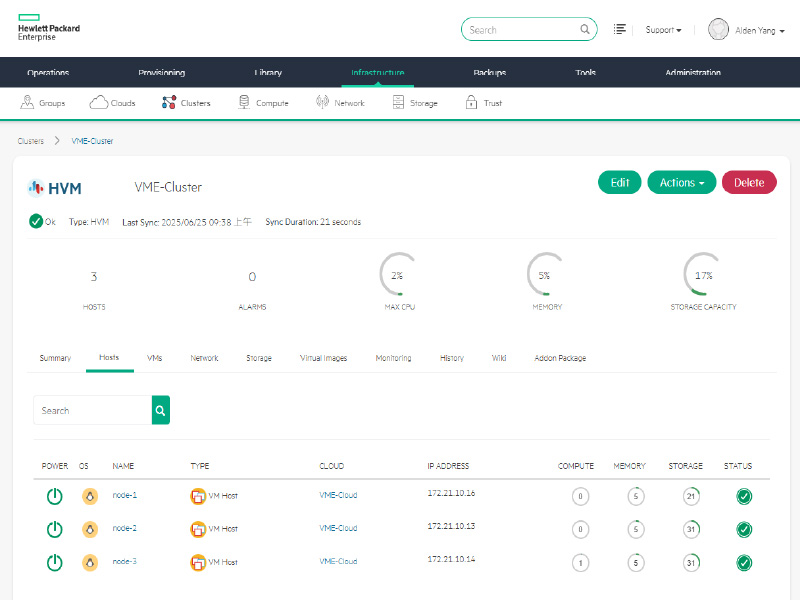Switch to the Wiki tab
Viewport: 800px width, 600px height.
coord(499,358)
